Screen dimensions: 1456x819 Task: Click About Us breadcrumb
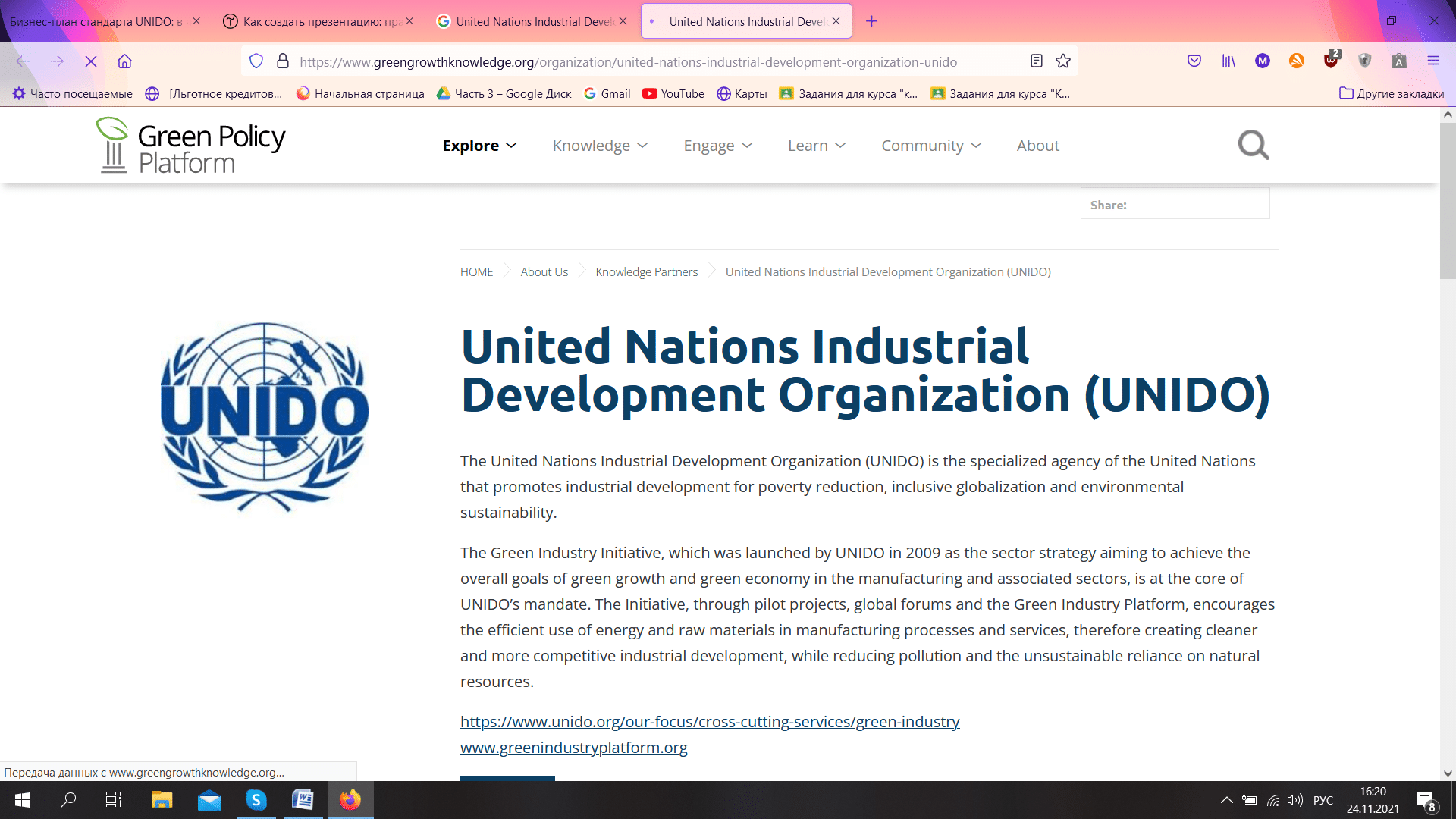[544, 271]
